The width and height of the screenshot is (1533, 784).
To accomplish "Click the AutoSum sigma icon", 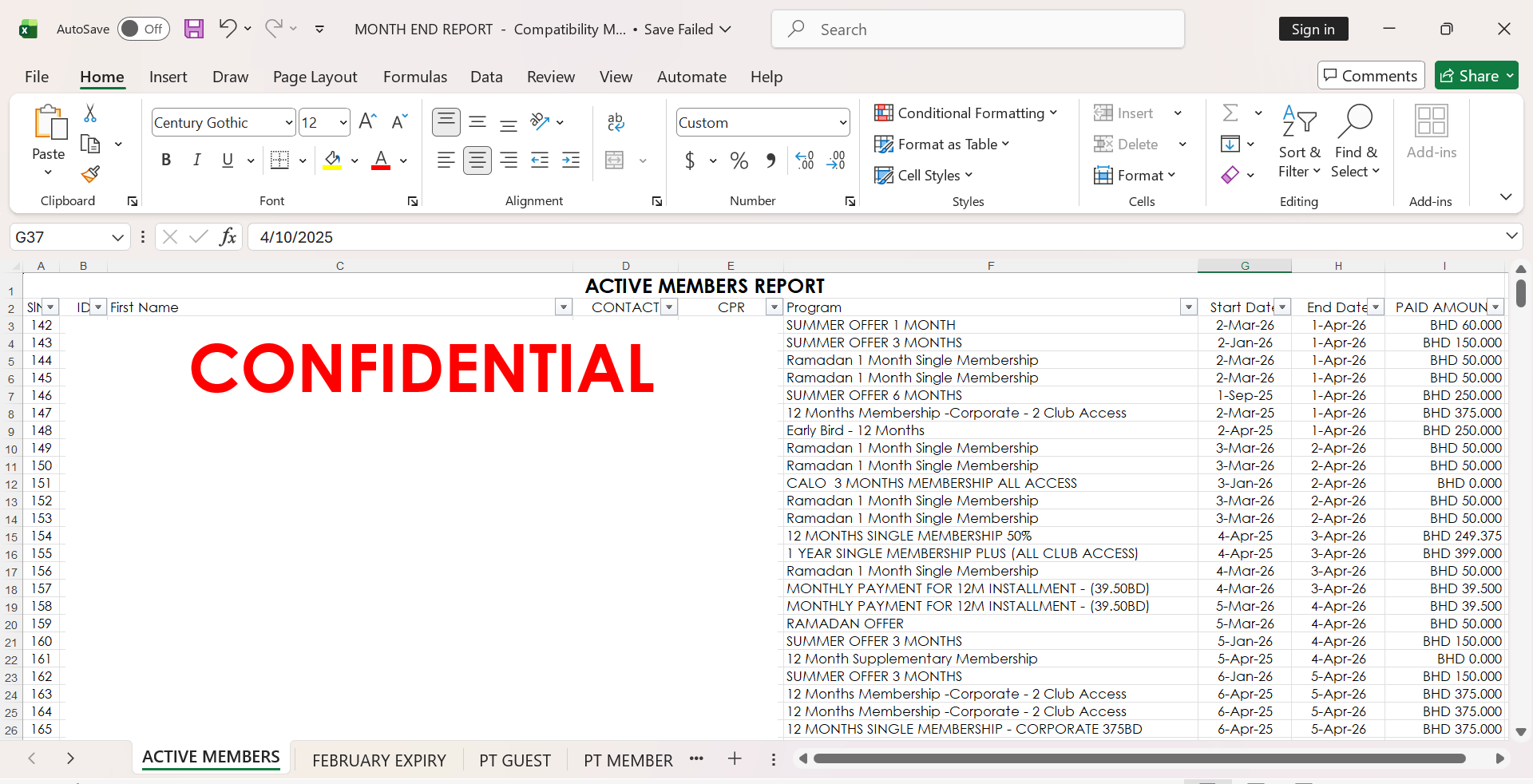I will [1231, 113].
